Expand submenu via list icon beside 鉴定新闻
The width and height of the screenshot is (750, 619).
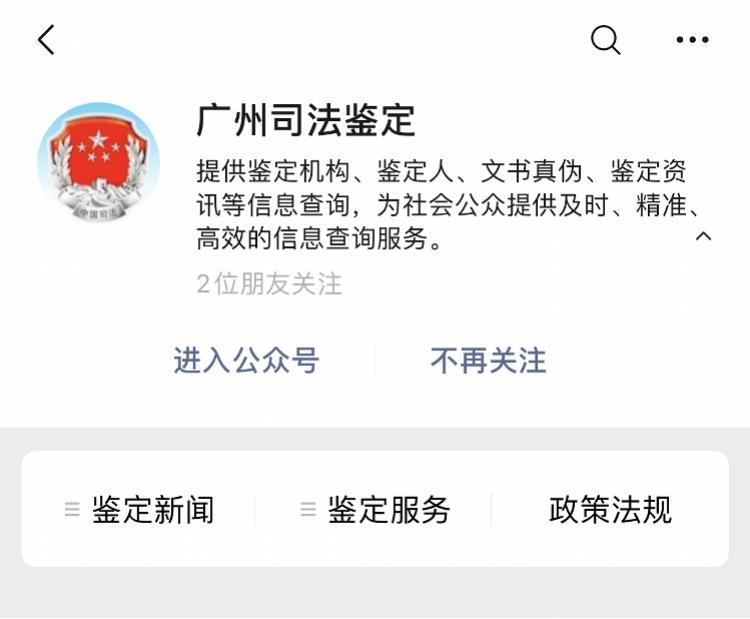tap(72, 509)
